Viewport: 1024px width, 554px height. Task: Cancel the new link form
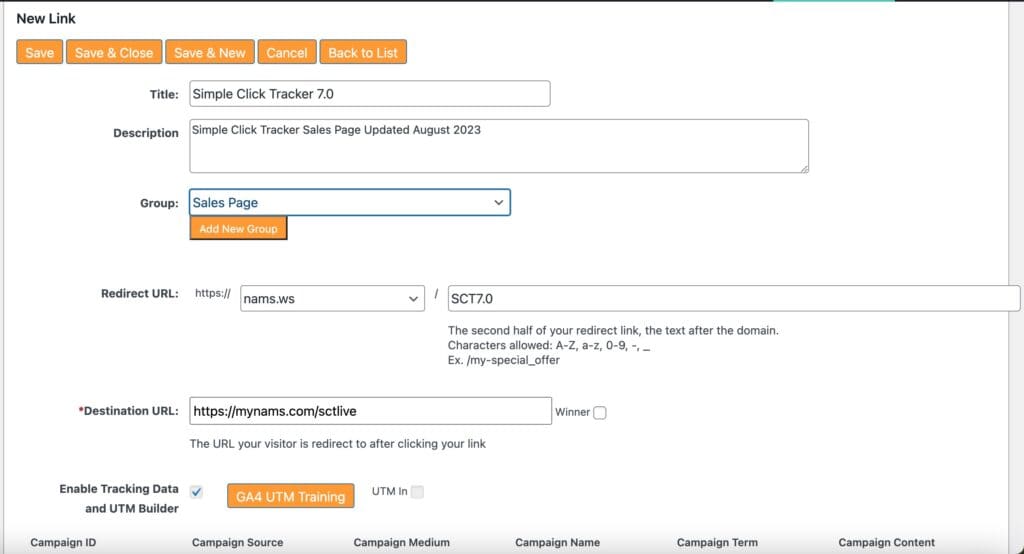click(x=287, y=53)
